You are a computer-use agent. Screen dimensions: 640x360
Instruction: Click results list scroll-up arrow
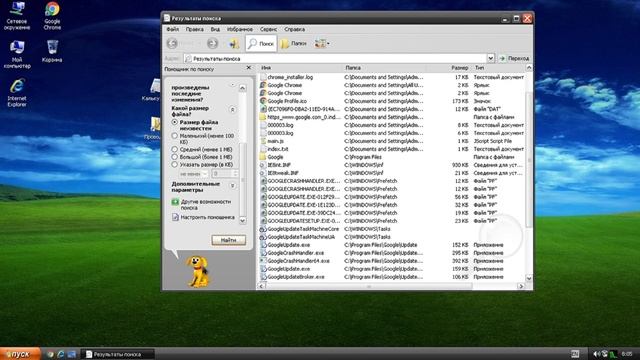(529, 68)
